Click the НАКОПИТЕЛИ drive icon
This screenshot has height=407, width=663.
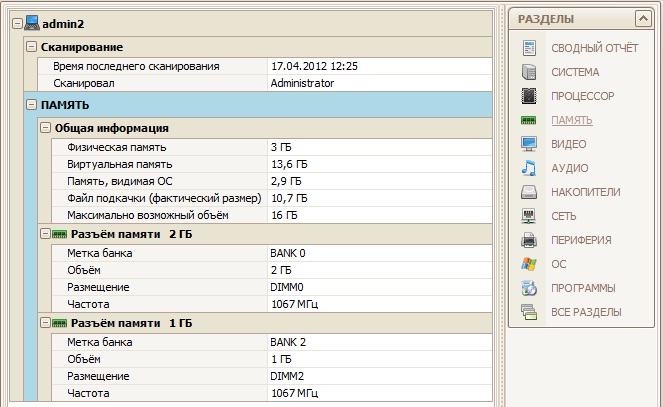(529, 192)
